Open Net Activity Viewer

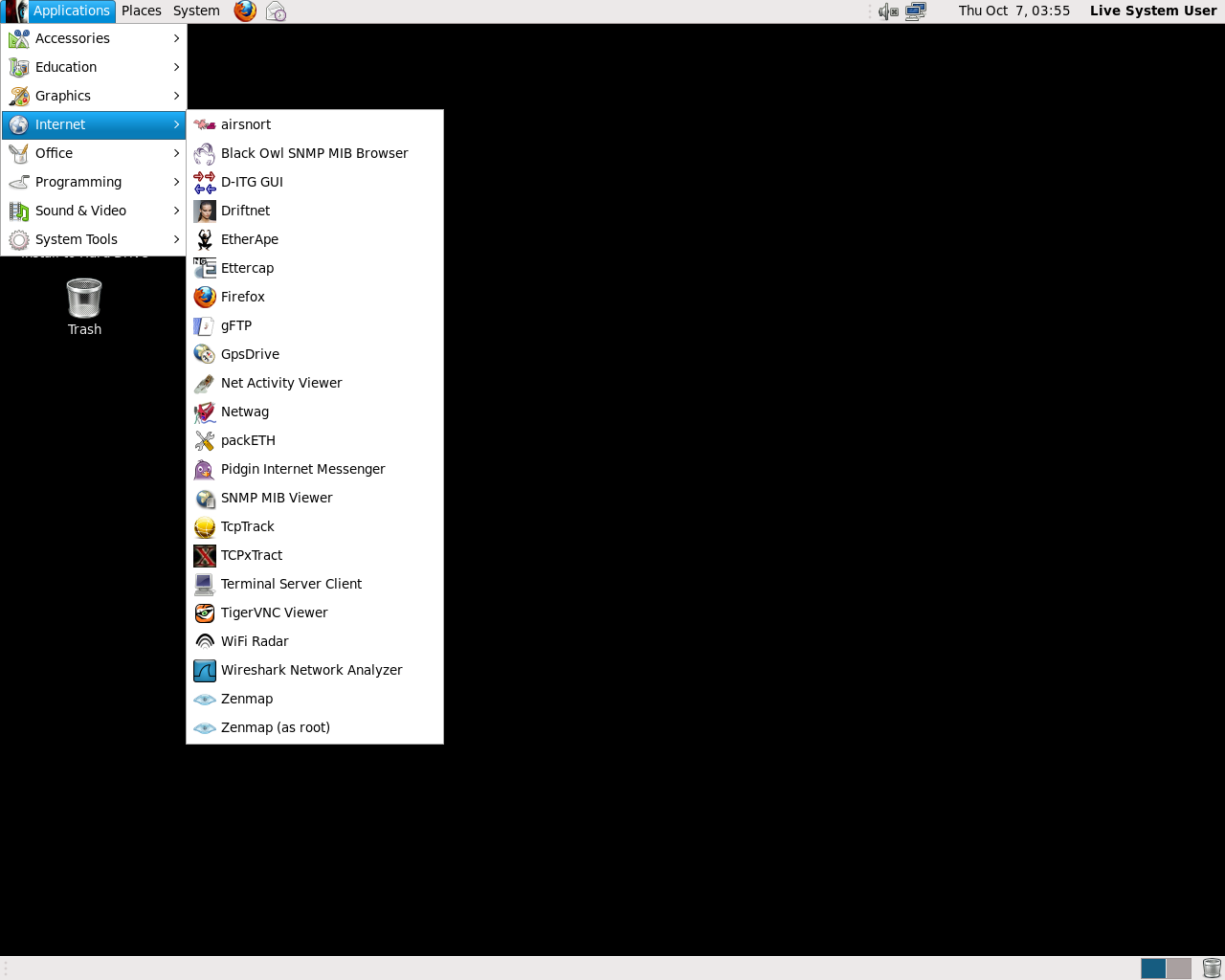(315, 383)
